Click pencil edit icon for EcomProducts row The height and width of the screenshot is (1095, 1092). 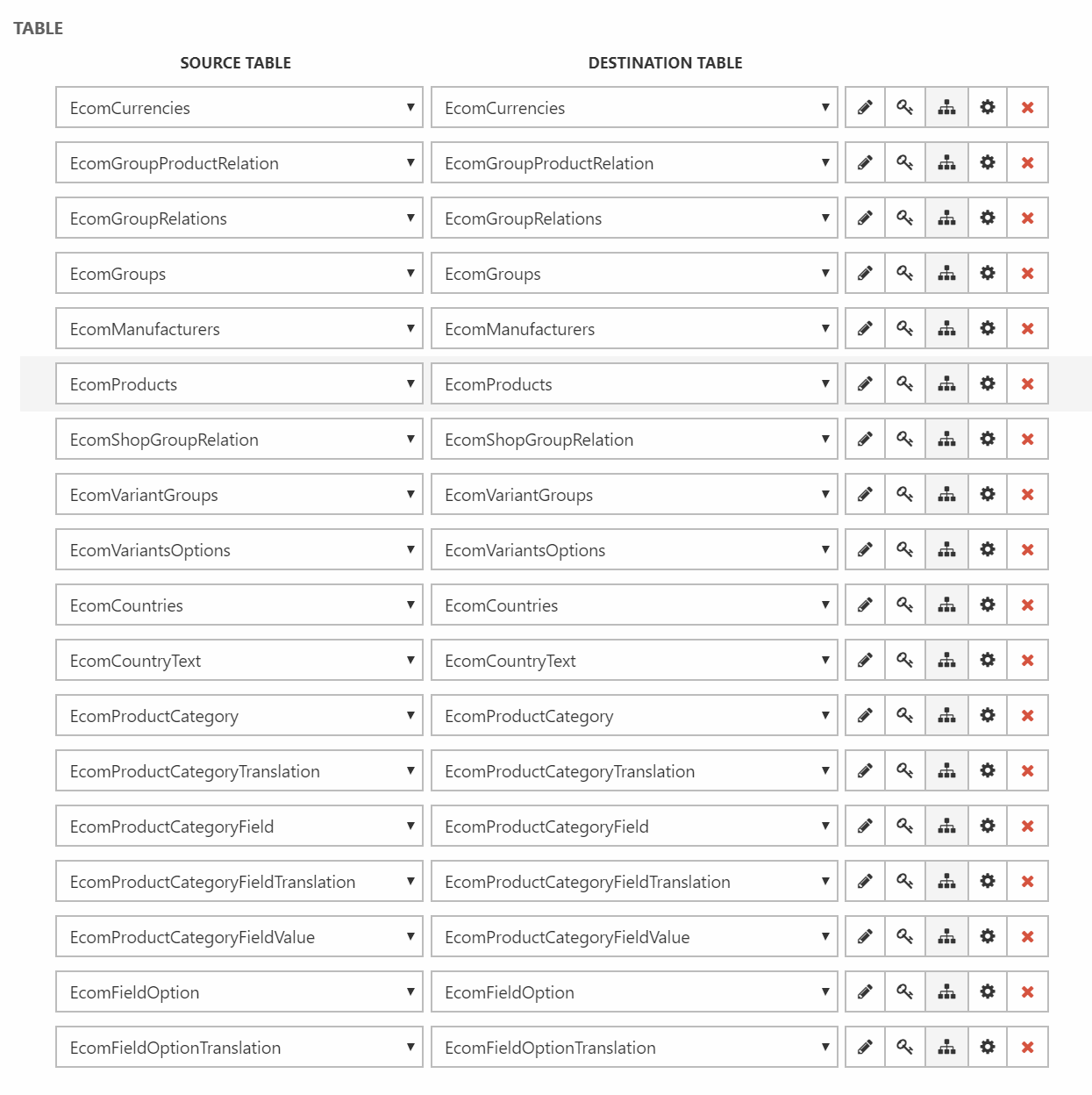coord(865,383)
